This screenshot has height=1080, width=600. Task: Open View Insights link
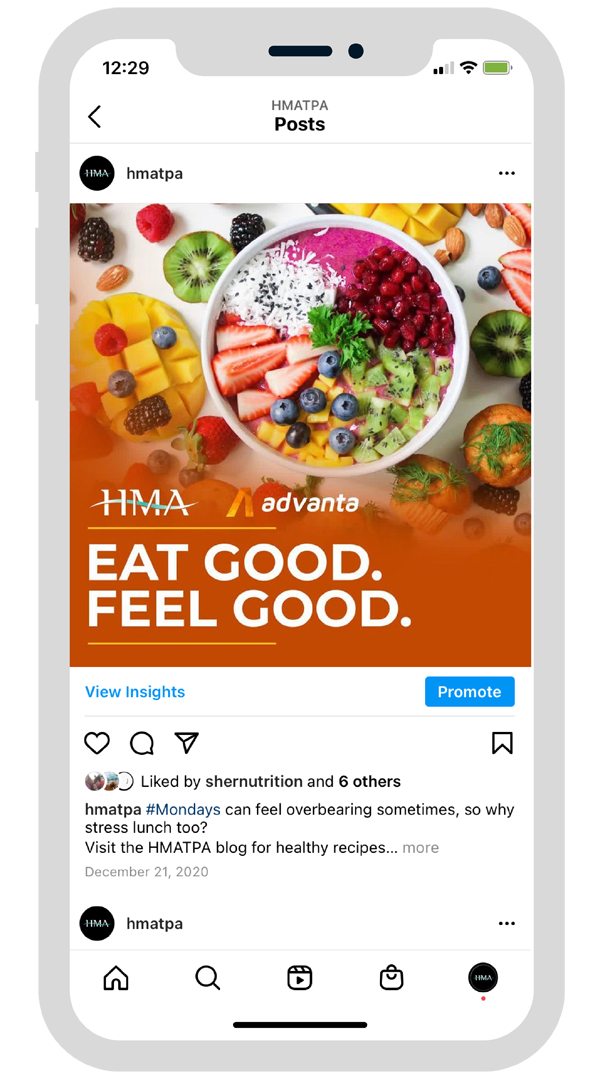(135, 692)
